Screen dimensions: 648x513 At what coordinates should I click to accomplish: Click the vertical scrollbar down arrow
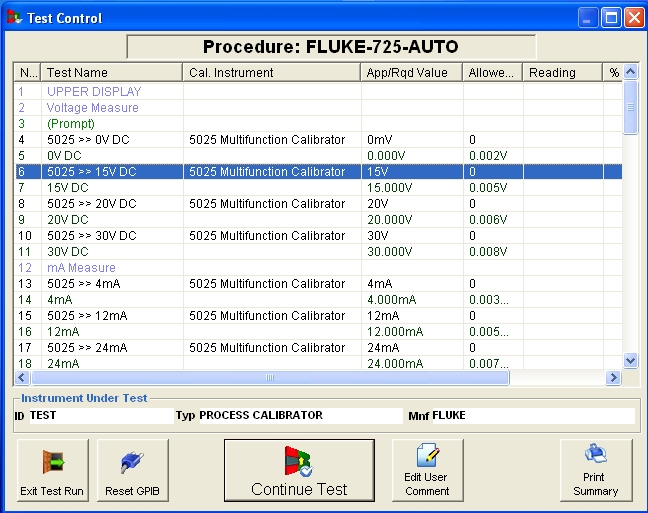630,360
